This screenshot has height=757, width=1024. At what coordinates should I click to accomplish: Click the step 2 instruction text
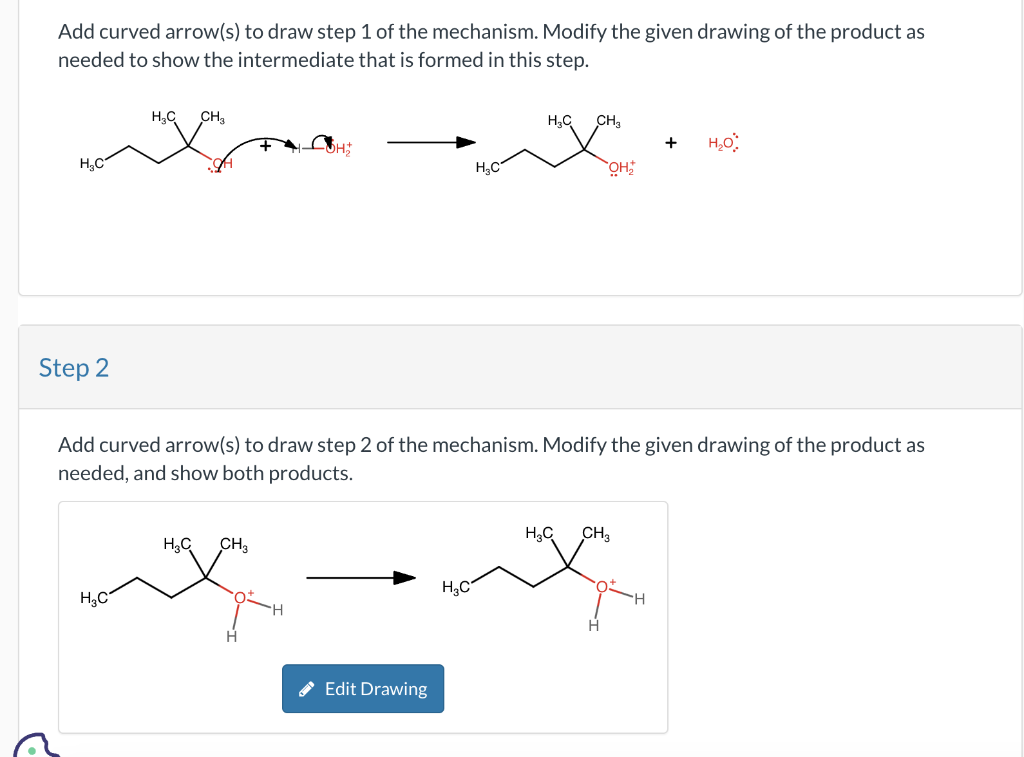491,459
